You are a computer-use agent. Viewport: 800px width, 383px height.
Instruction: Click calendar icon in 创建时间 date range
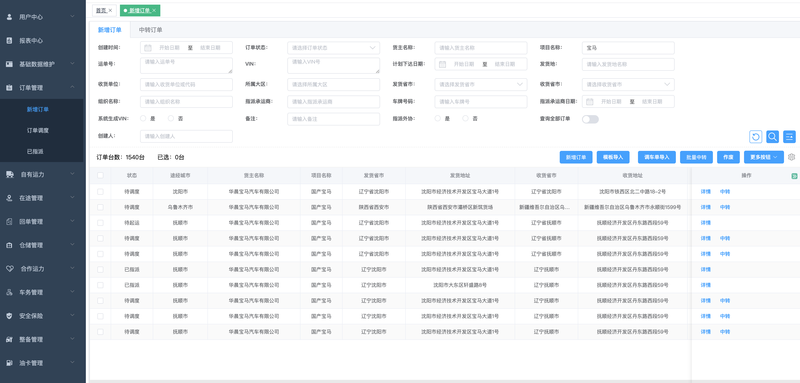pos(148,48)
